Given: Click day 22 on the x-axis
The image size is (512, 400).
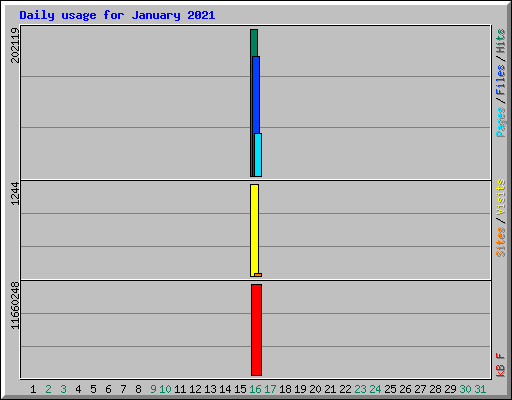Looking at the screenshot, I should click(345, 389).
